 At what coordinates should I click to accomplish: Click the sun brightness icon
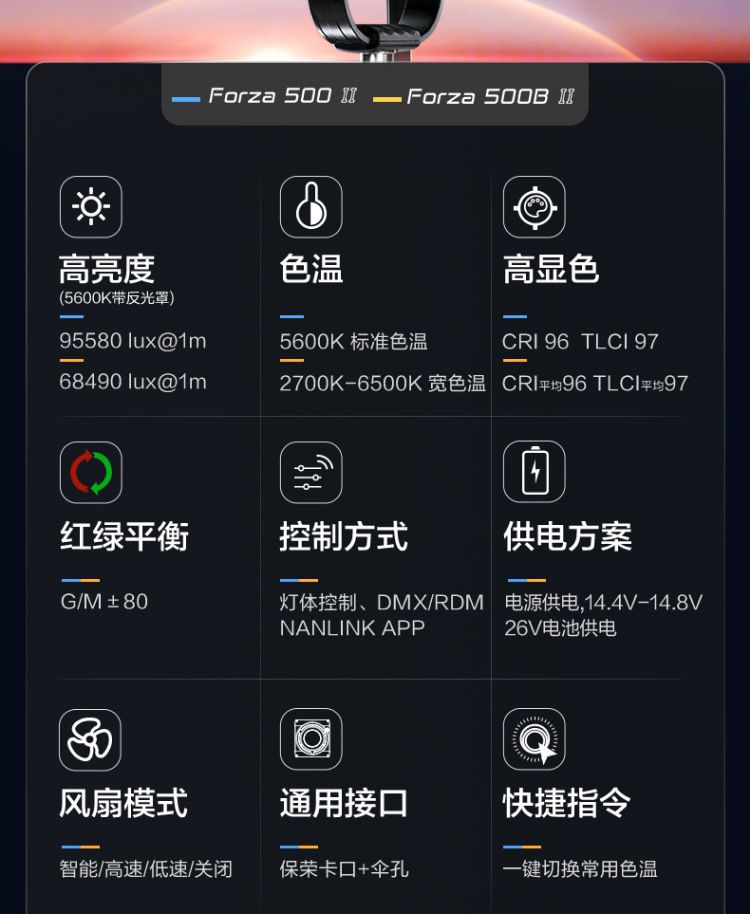click(91, 207)
